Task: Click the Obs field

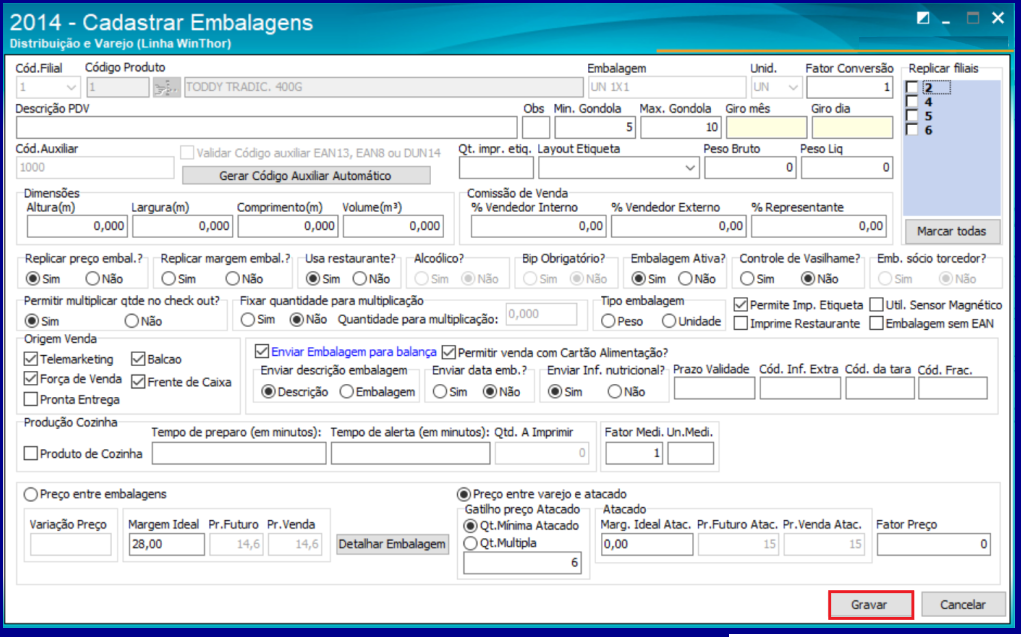Action: (x=536, y=128)
